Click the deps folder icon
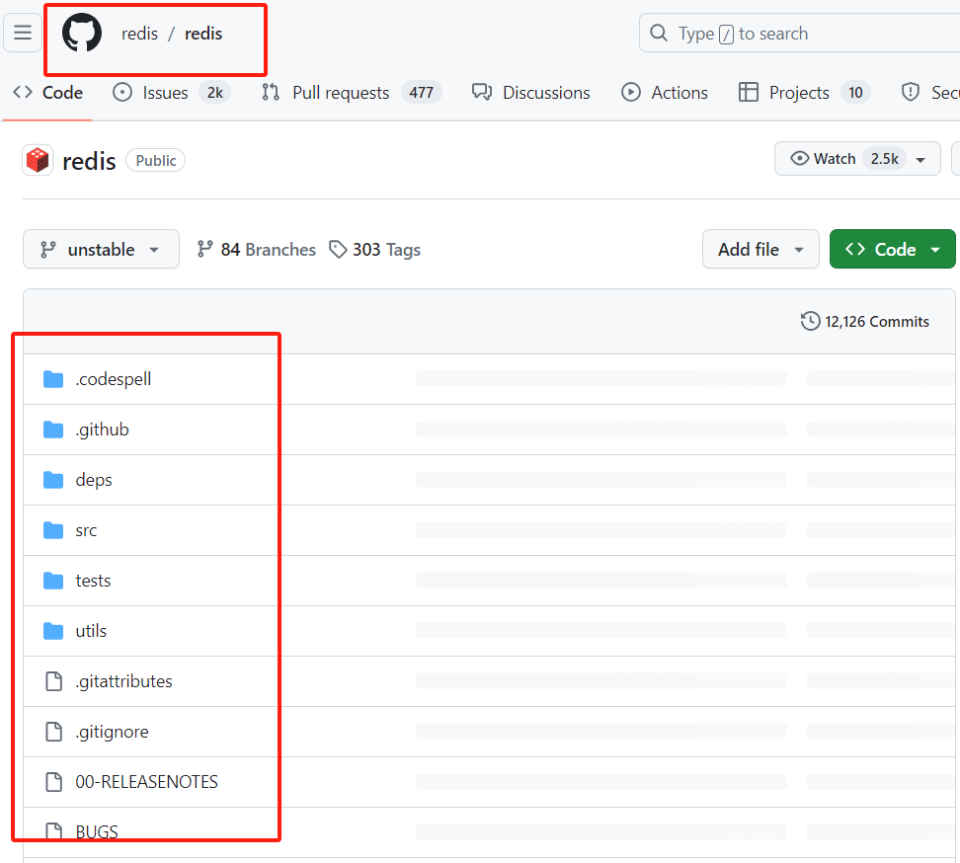Viewport: 960px width, 863px height. (x=53, y=479)
